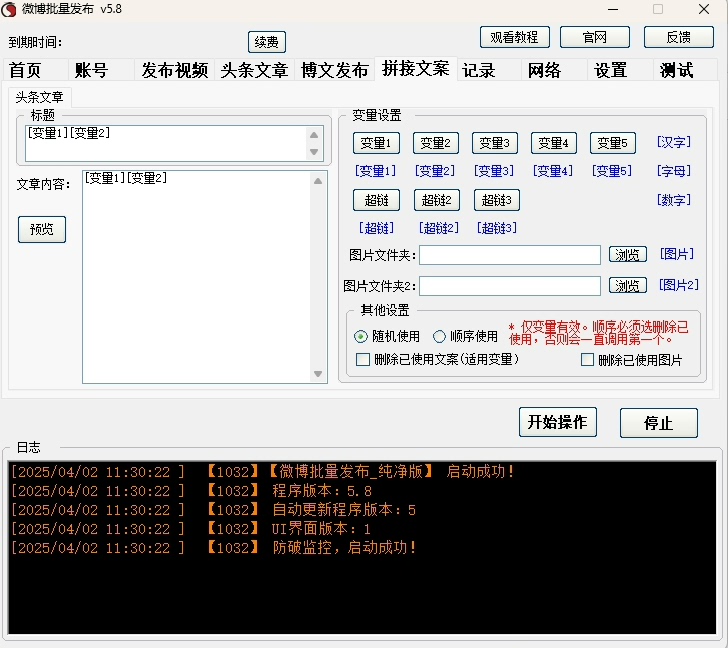Insert the blue [超链2] tag link

click(x=439, y=228)
